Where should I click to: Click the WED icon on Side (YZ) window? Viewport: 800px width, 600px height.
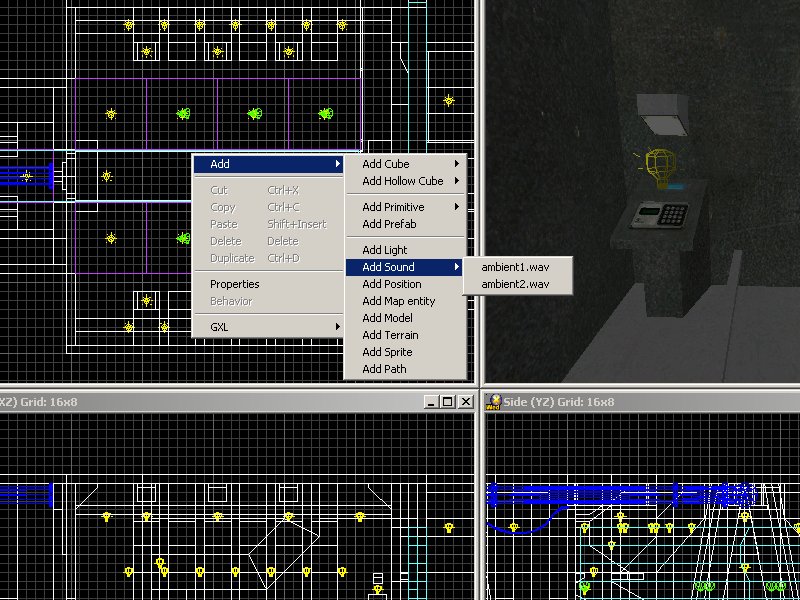pos(493,401)
